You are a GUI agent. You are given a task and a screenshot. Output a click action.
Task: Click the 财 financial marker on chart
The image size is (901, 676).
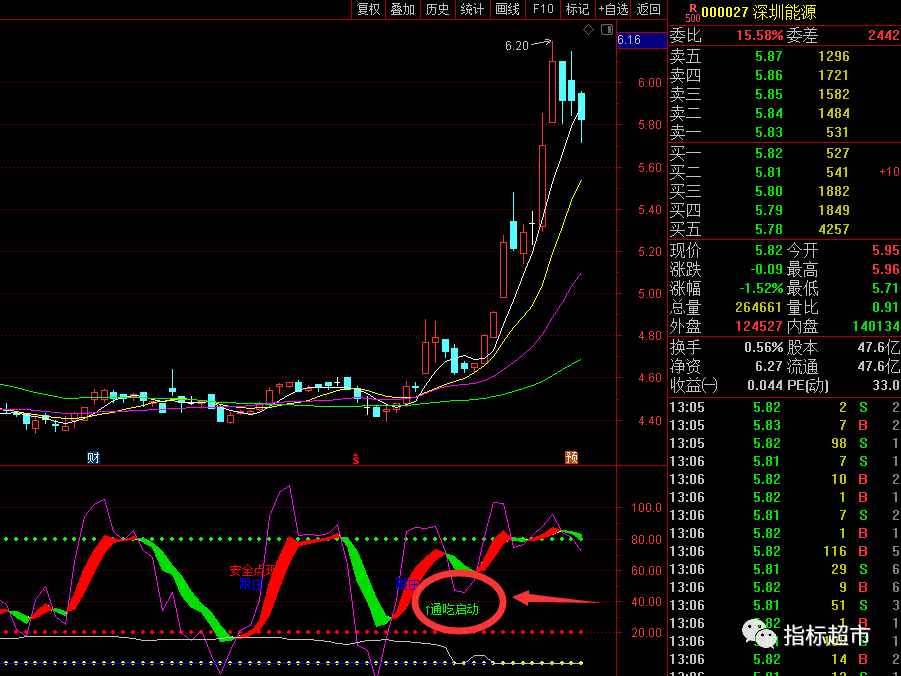click(x=93, y=458)
